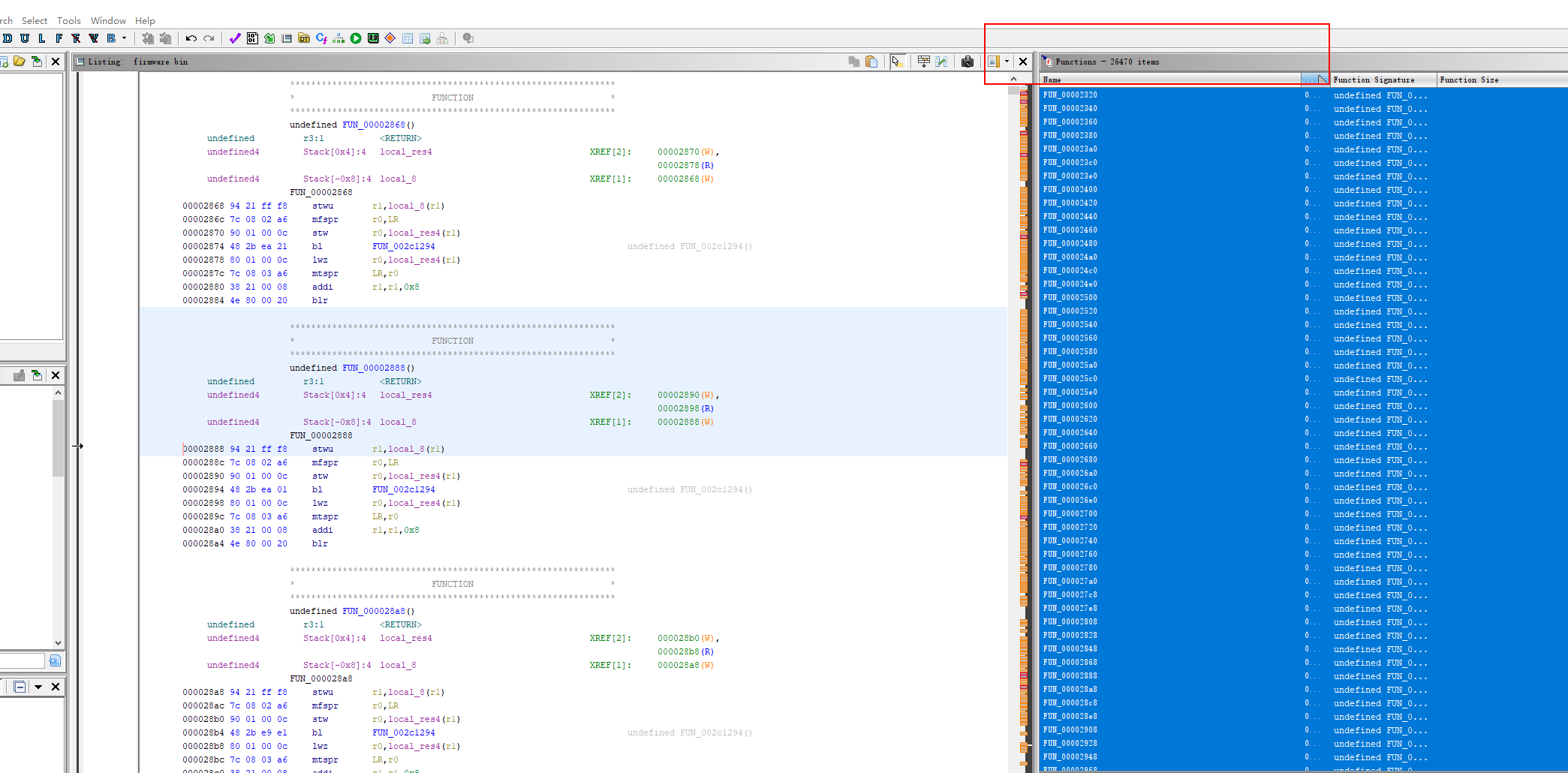The height and width of the screenshot is (773, 1568).
Task: Click the green export arrow toolbar icon
Action: click(269, 38)
